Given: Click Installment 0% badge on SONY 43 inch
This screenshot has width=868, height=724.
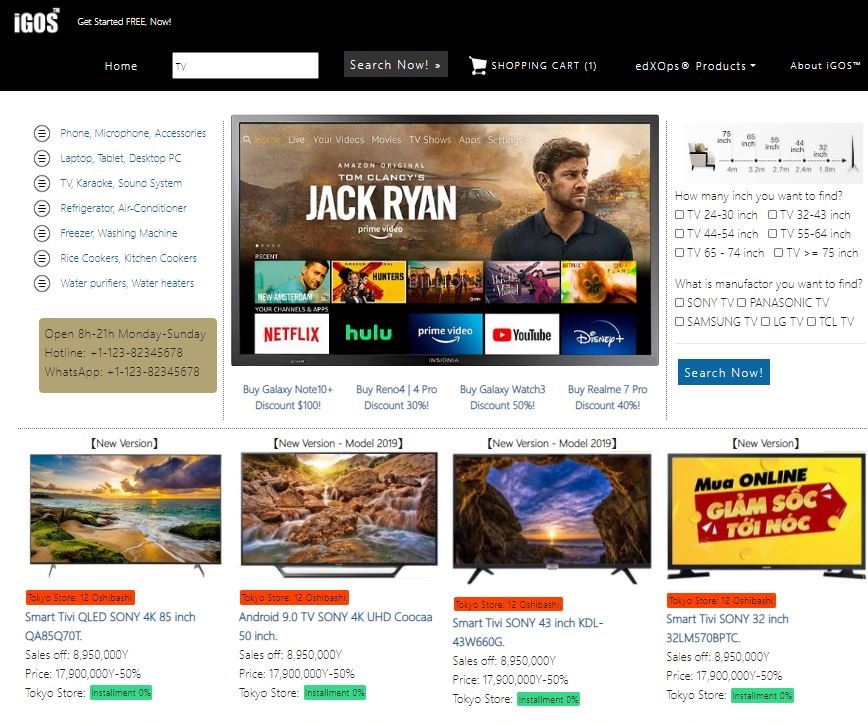Looking at the screenshot, I should (x=548, y=699).
